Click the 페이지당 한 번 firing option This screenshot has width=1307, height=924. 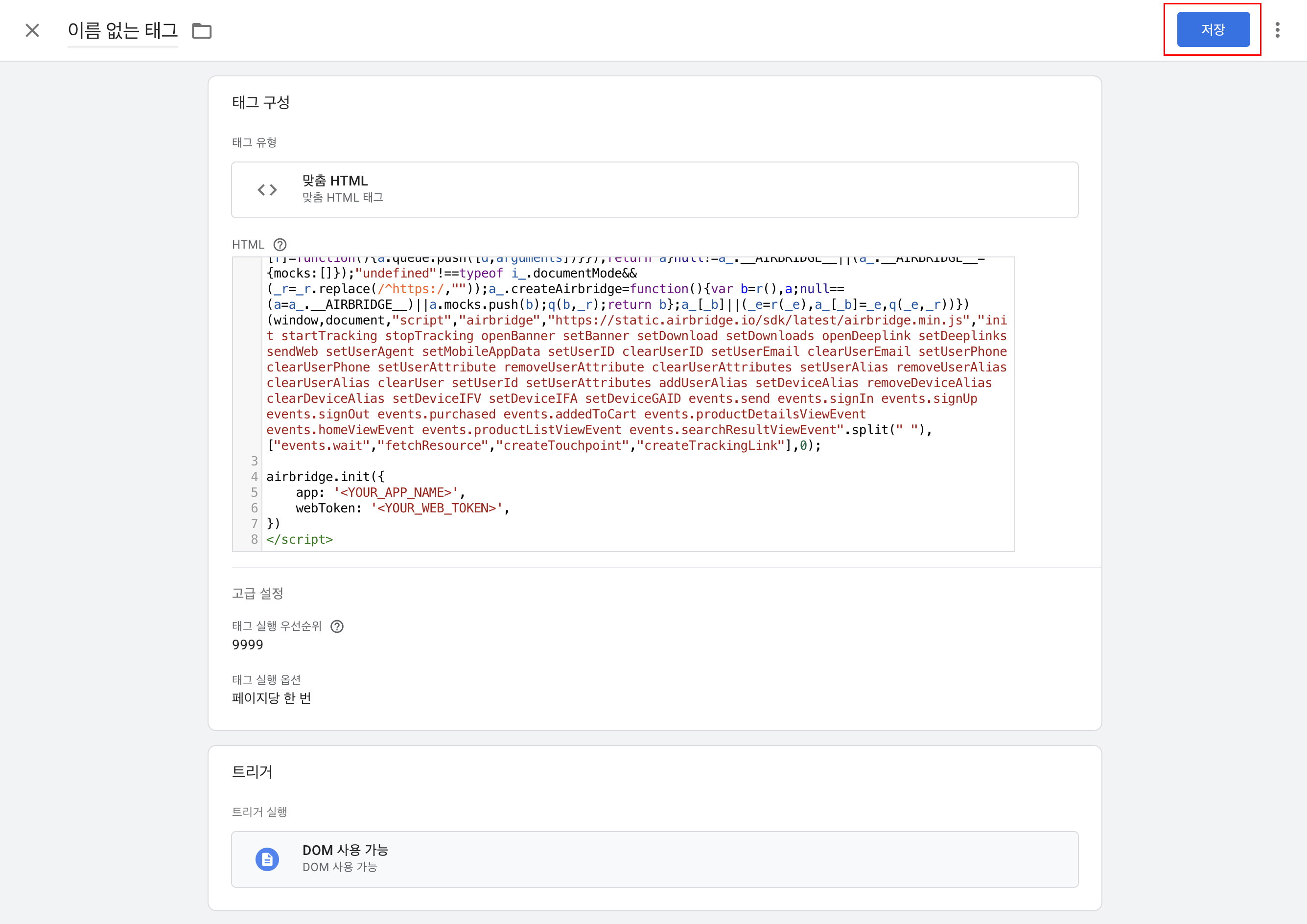tap(272, 698)
